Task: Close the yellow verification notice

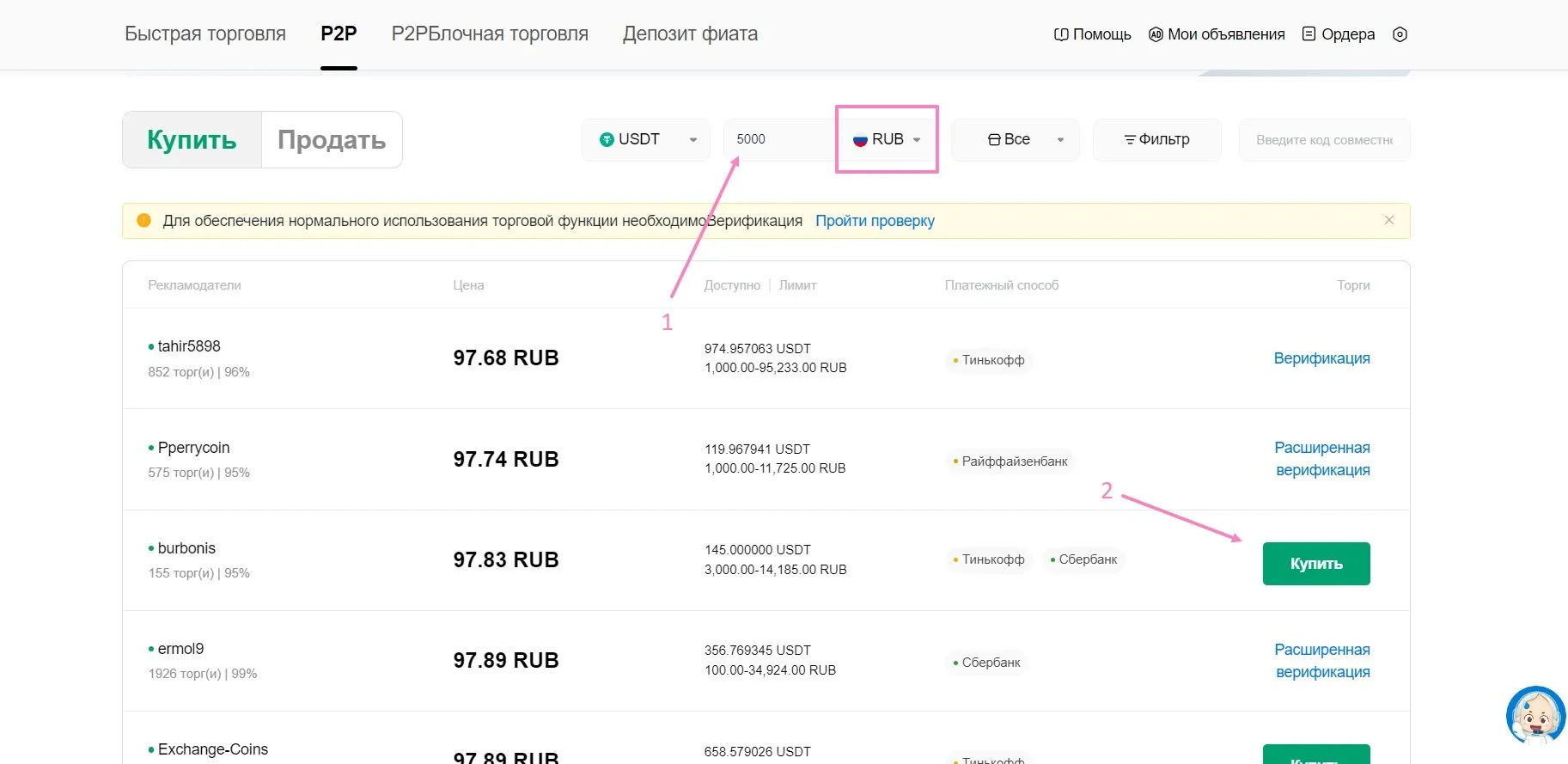Action: pos(1389,220)
